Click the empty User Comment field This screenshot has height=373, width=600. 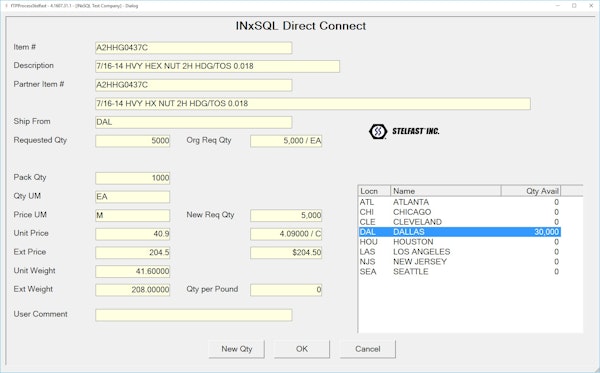pyautogui.click(x=194, y=315)
